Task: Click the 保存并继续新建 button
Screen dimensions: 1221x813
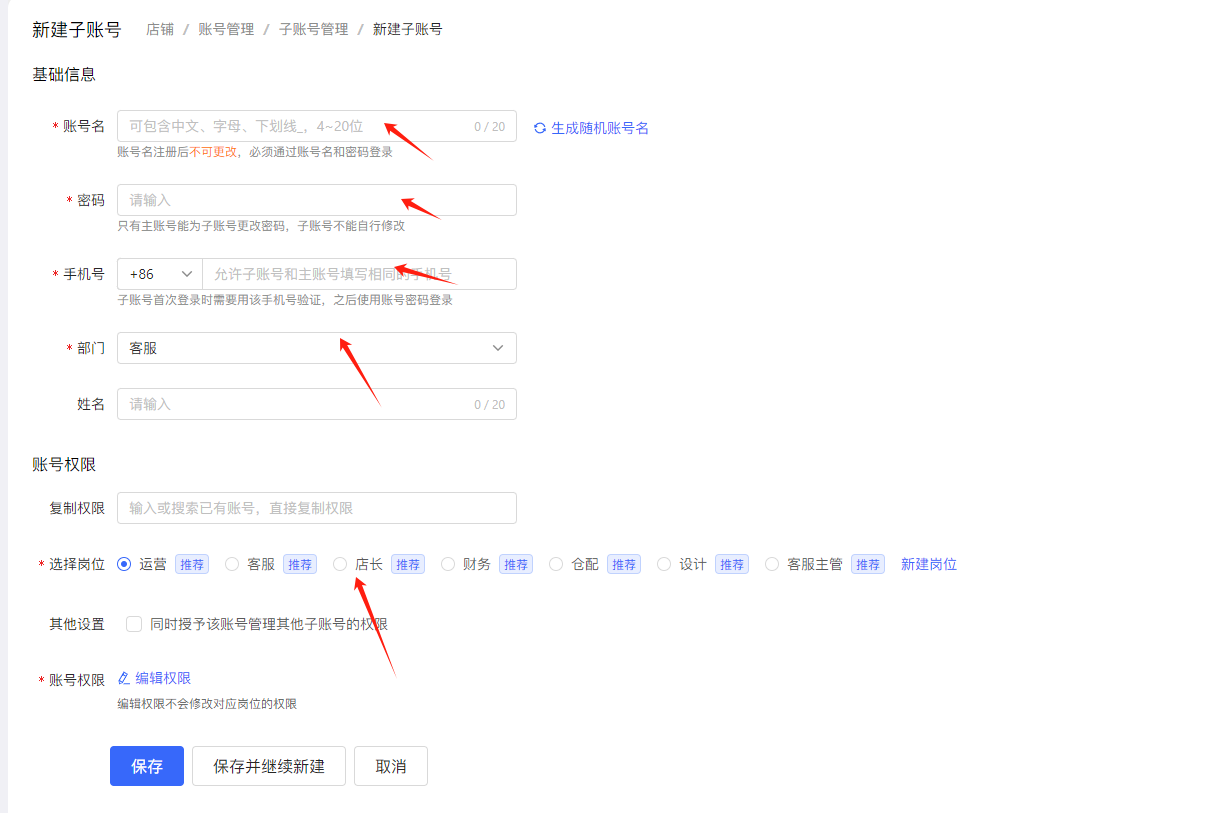Action: (269, 766)
